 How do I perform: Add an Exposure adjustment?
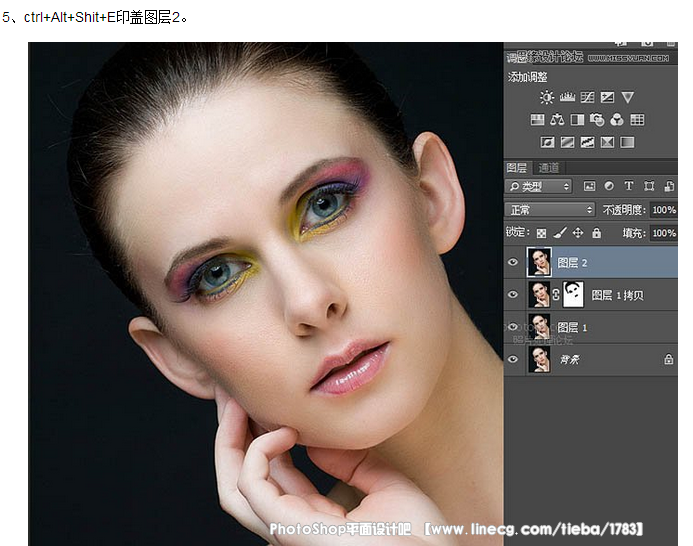pyautogui.click(x=607, y=97)
